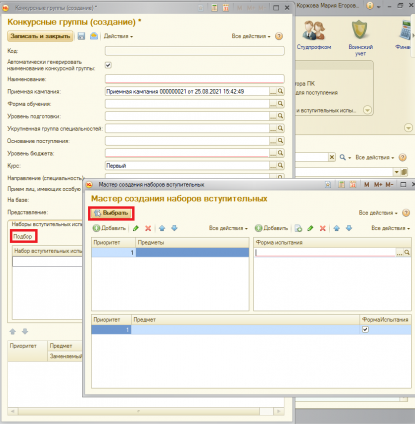Open Все действия in Мастер создания header

coord(378,213)
